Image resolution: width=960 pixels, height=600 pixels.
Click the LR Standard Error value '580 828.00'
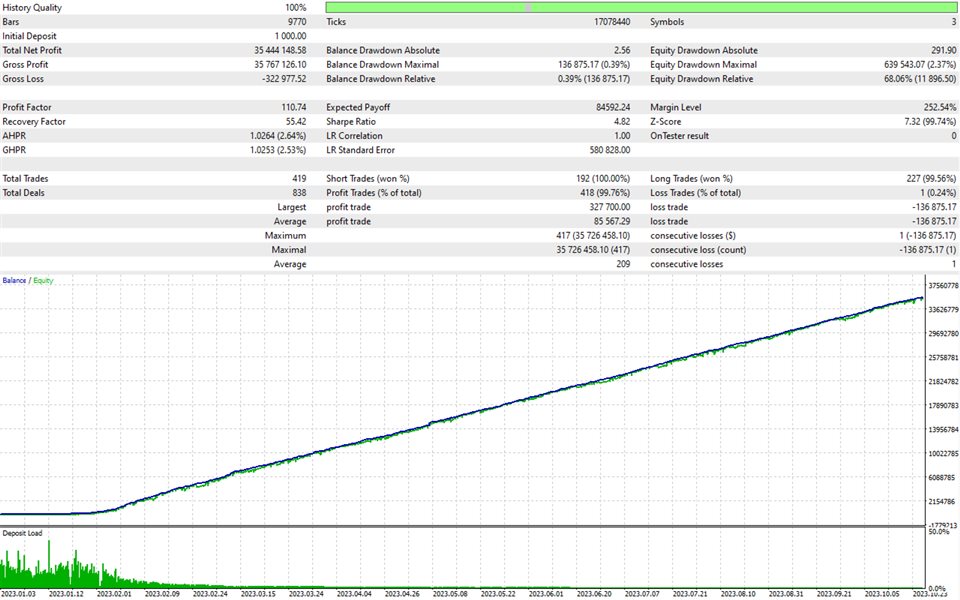point(610,149)
